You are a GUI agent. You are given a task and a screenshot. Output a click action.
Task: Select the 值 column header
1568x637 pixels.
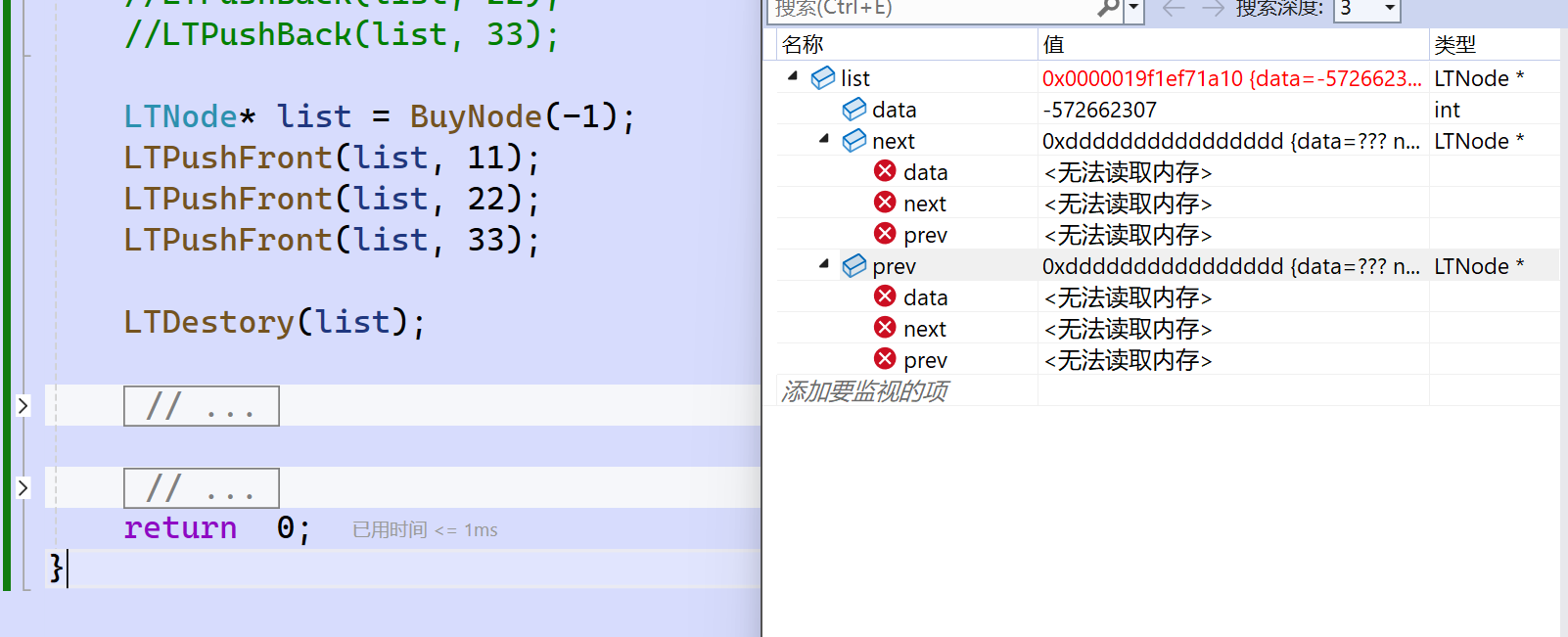(1233, 44)
